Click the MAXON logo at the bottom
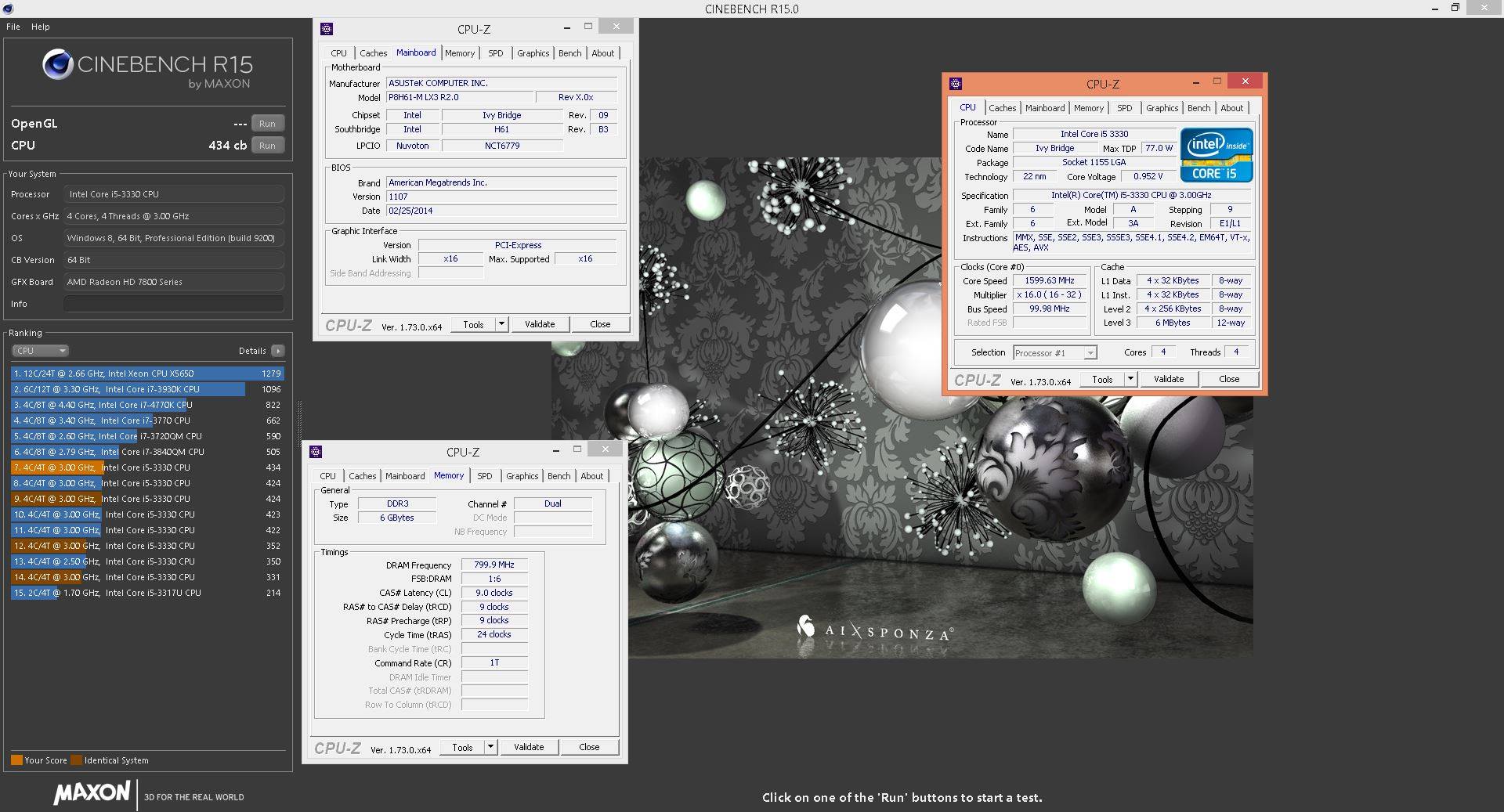 (x=92, y=793)
